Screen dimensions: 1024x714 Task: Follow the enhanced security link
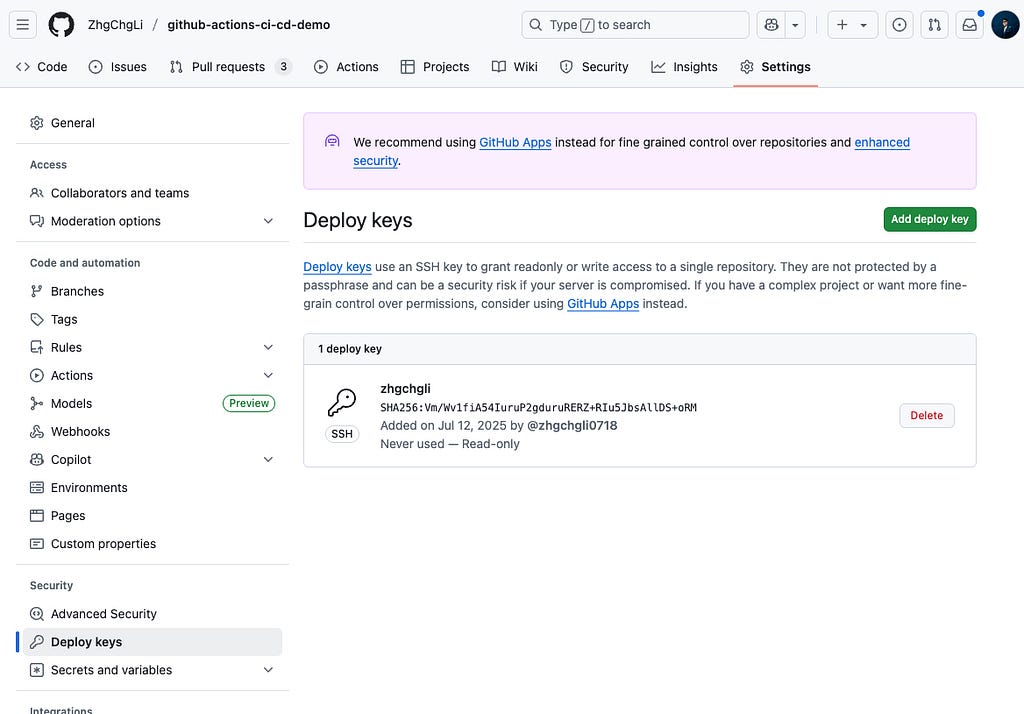coord(882,142)
